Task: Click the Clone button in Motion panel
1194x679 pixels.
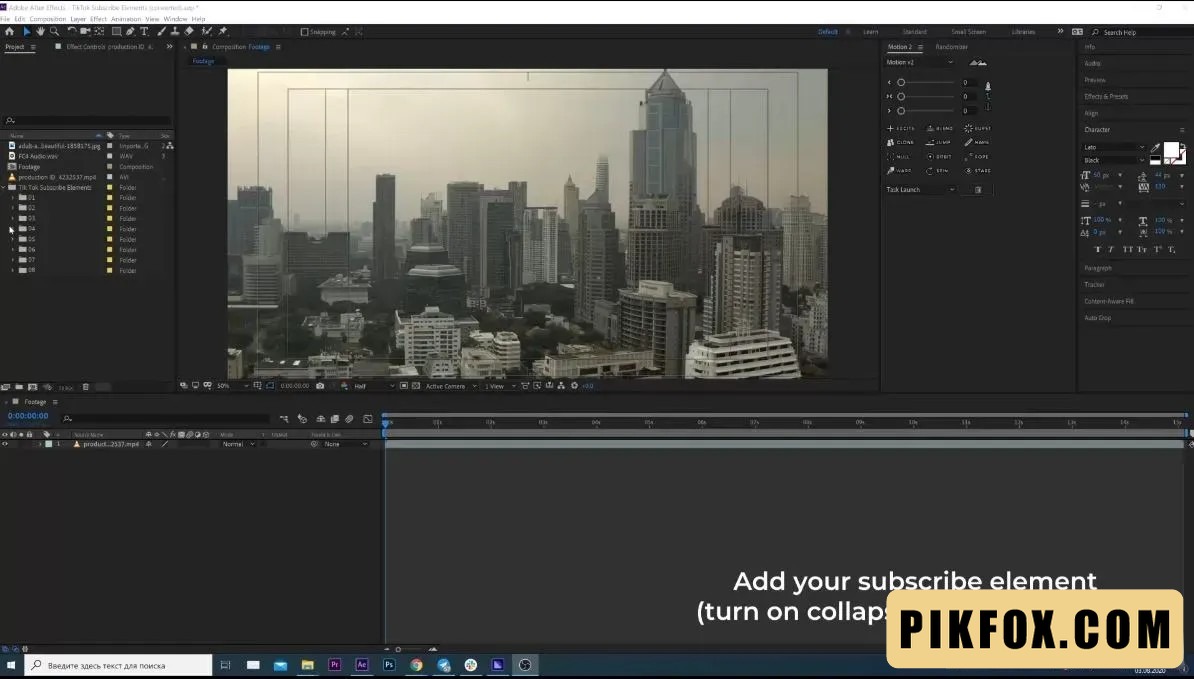Action: [901, 142]
